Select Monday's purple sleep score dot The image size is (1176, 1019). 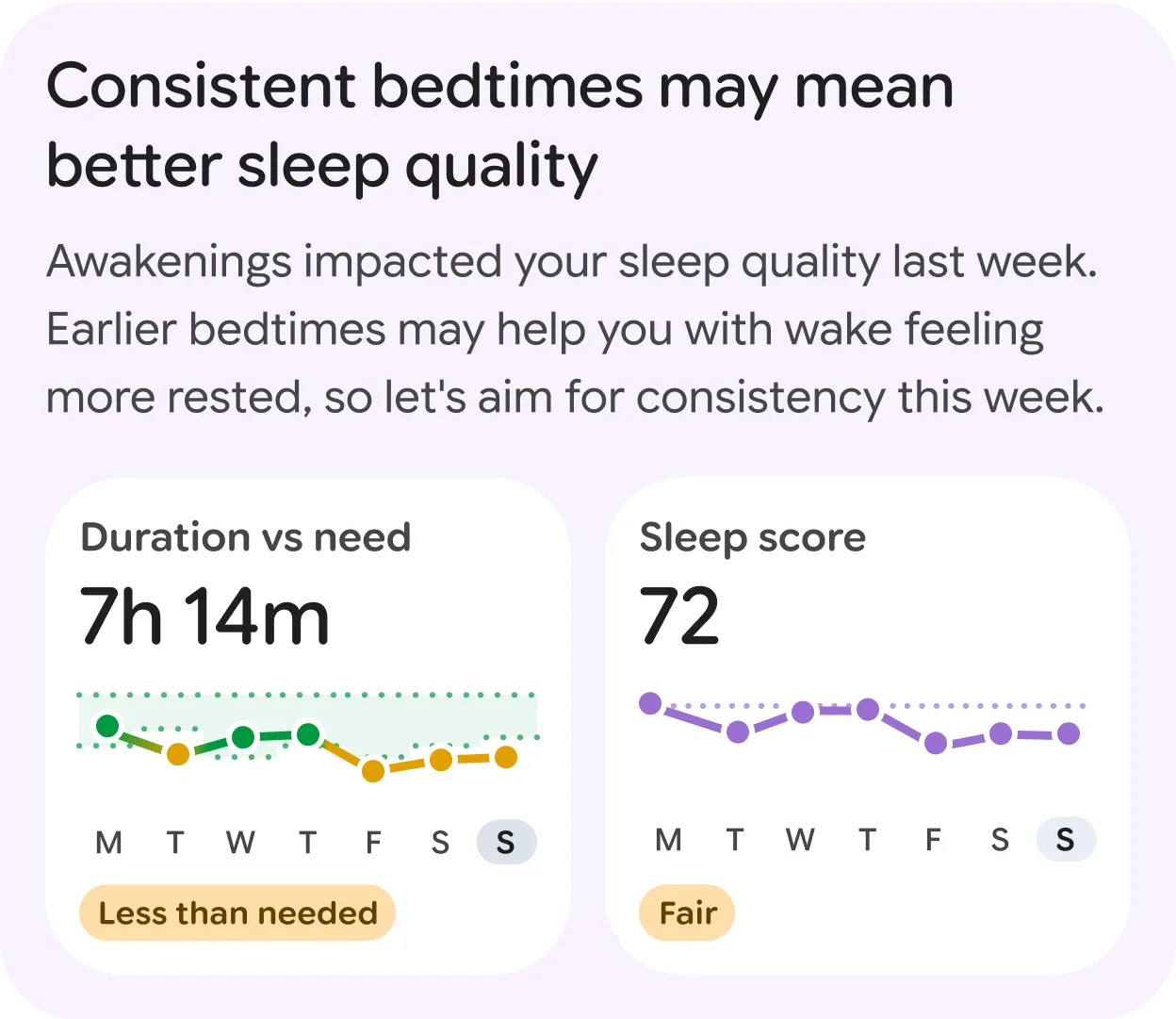coord(652,703)
